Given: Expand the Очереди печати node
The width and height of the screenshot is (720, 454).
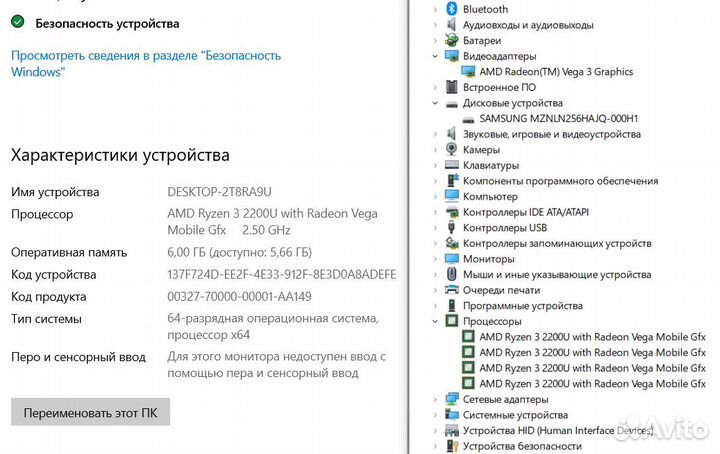Looking at the screenshot, I should point(435,290).
